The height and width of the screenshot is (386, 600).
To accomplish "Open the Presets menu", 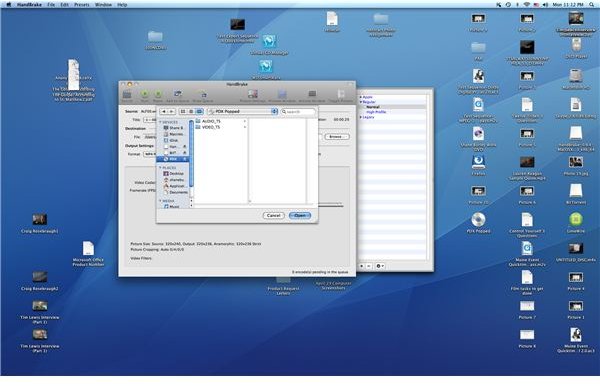I will click(82, 5).
